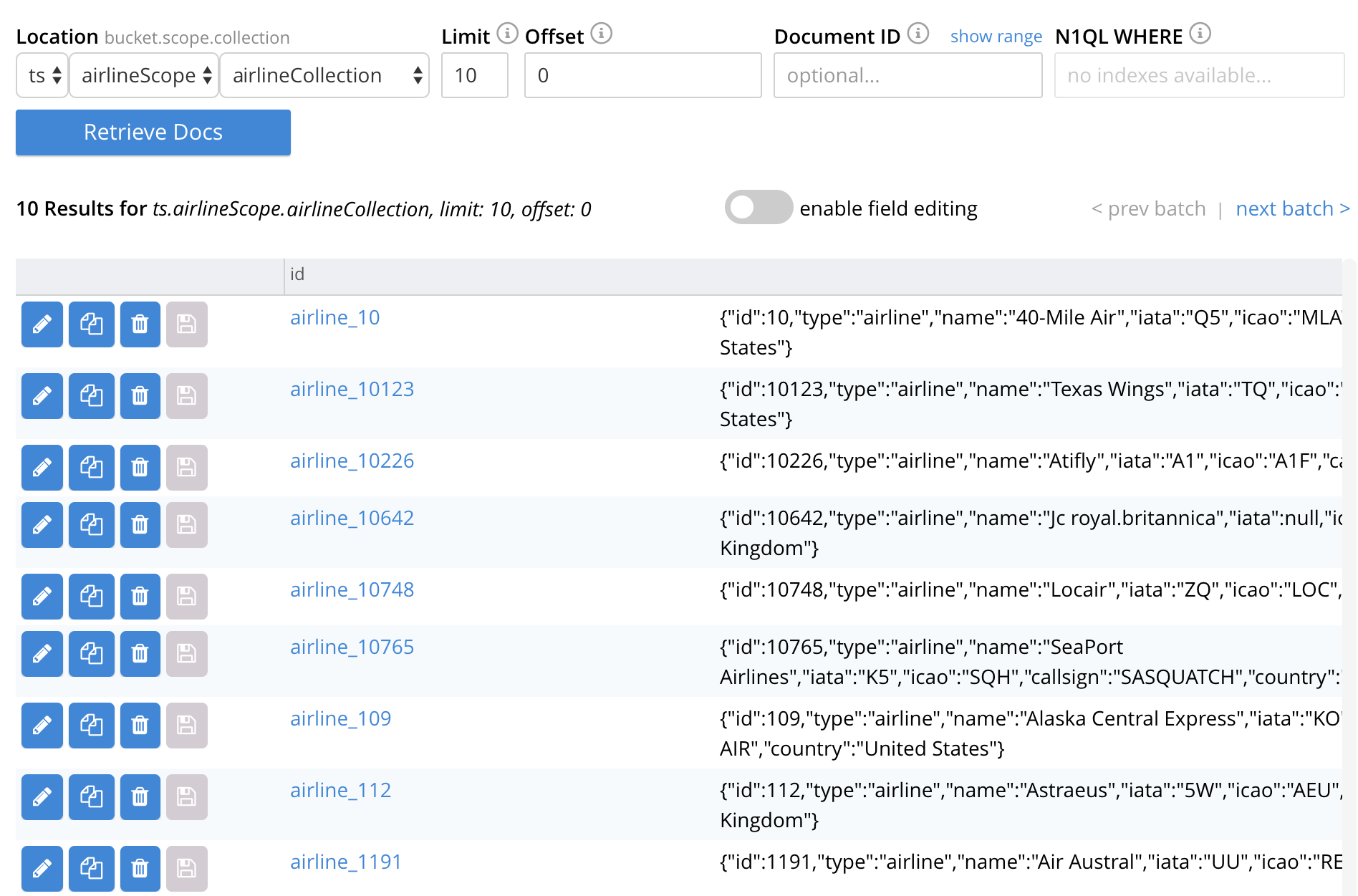
Task: Click the Offset input field
Action: [642, 75]
